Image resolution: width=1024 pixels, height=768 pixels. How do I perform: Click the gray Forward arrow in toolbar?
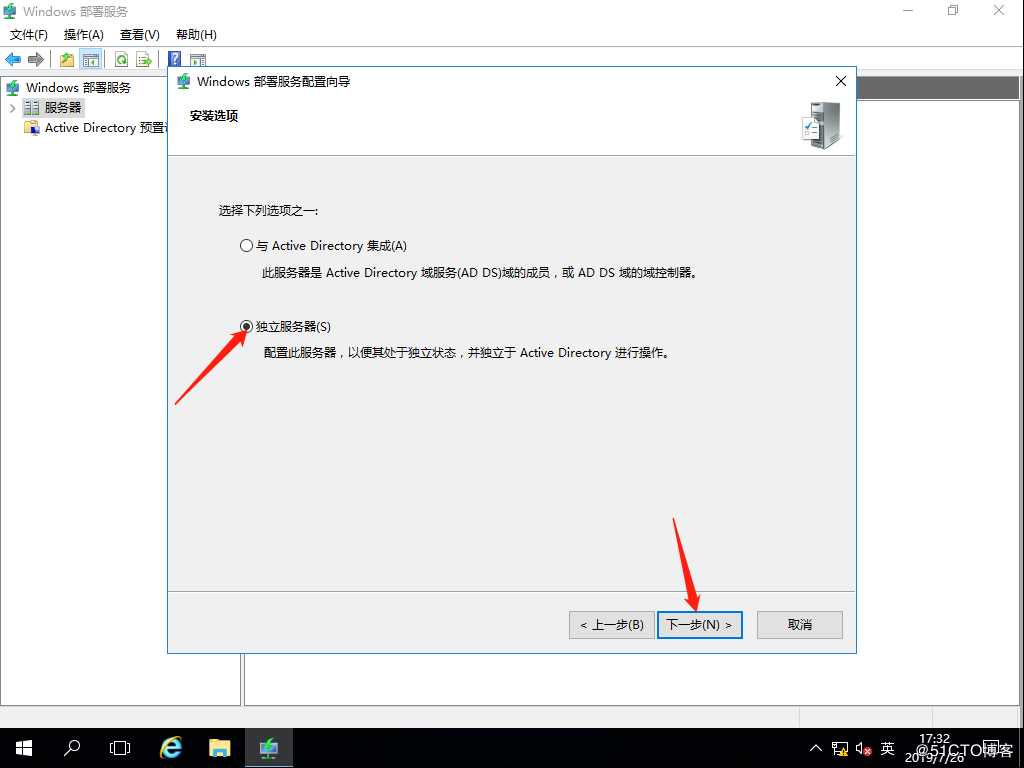[36, 59]
